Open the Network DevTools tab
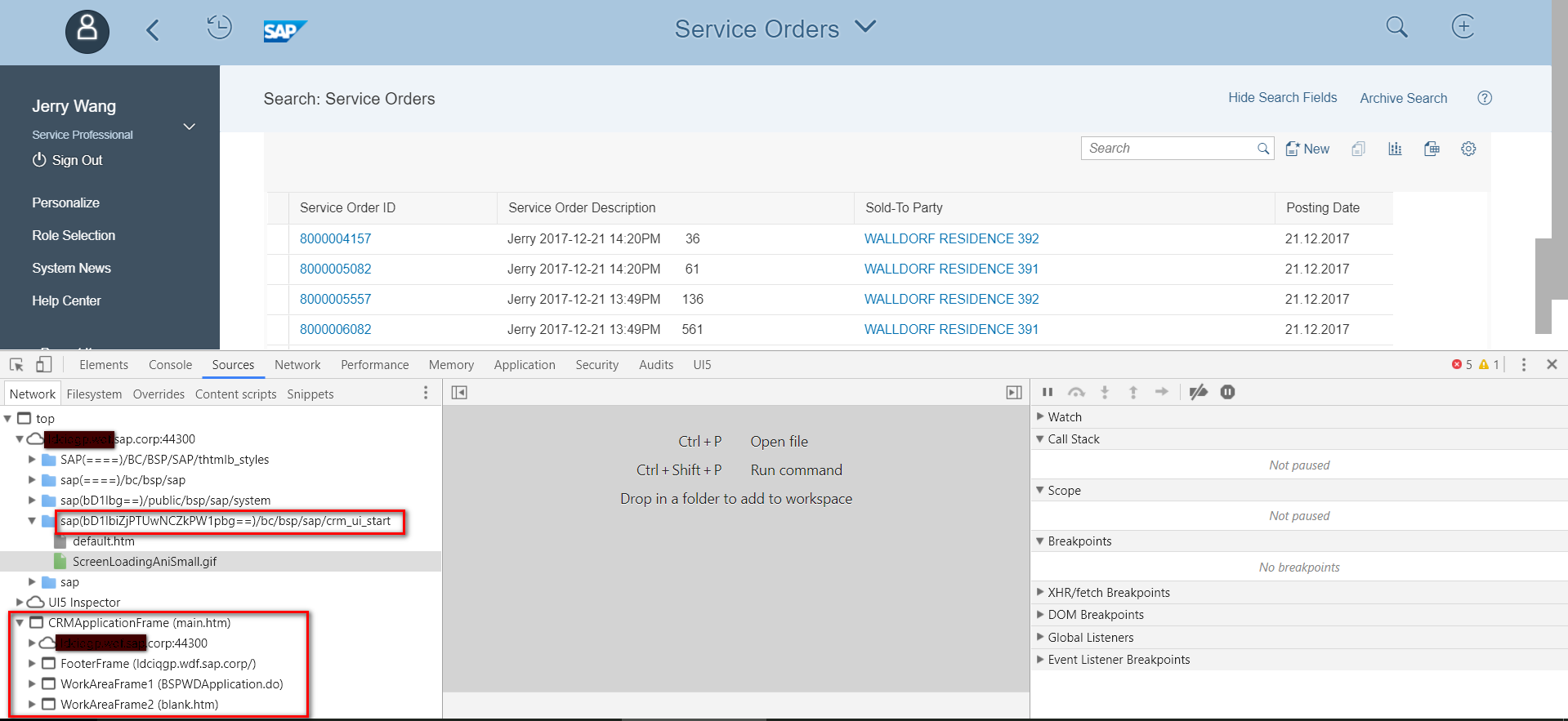 (x=297, y=365)
